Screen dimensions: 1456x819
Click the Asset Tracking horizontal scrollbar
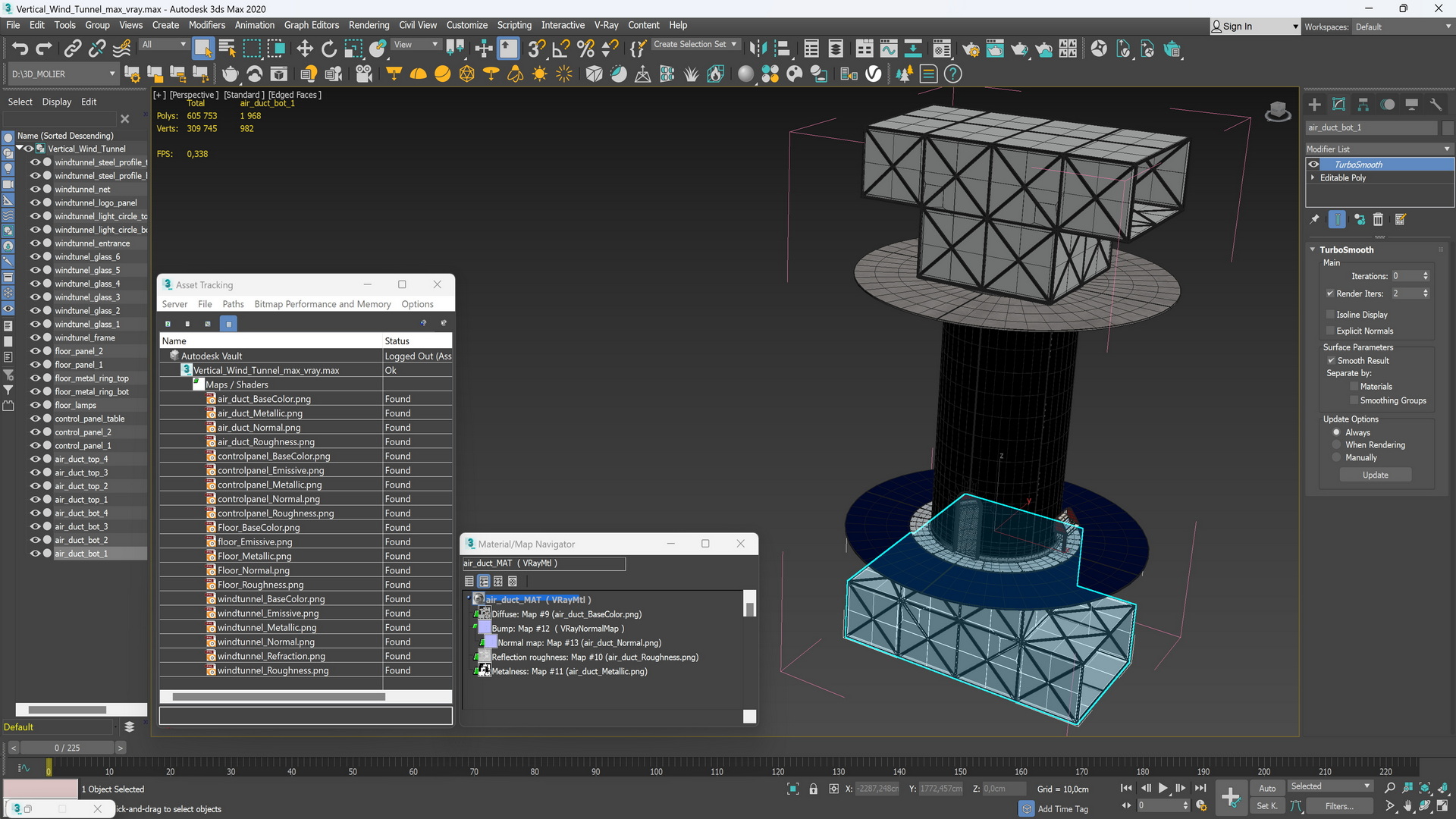278,696
